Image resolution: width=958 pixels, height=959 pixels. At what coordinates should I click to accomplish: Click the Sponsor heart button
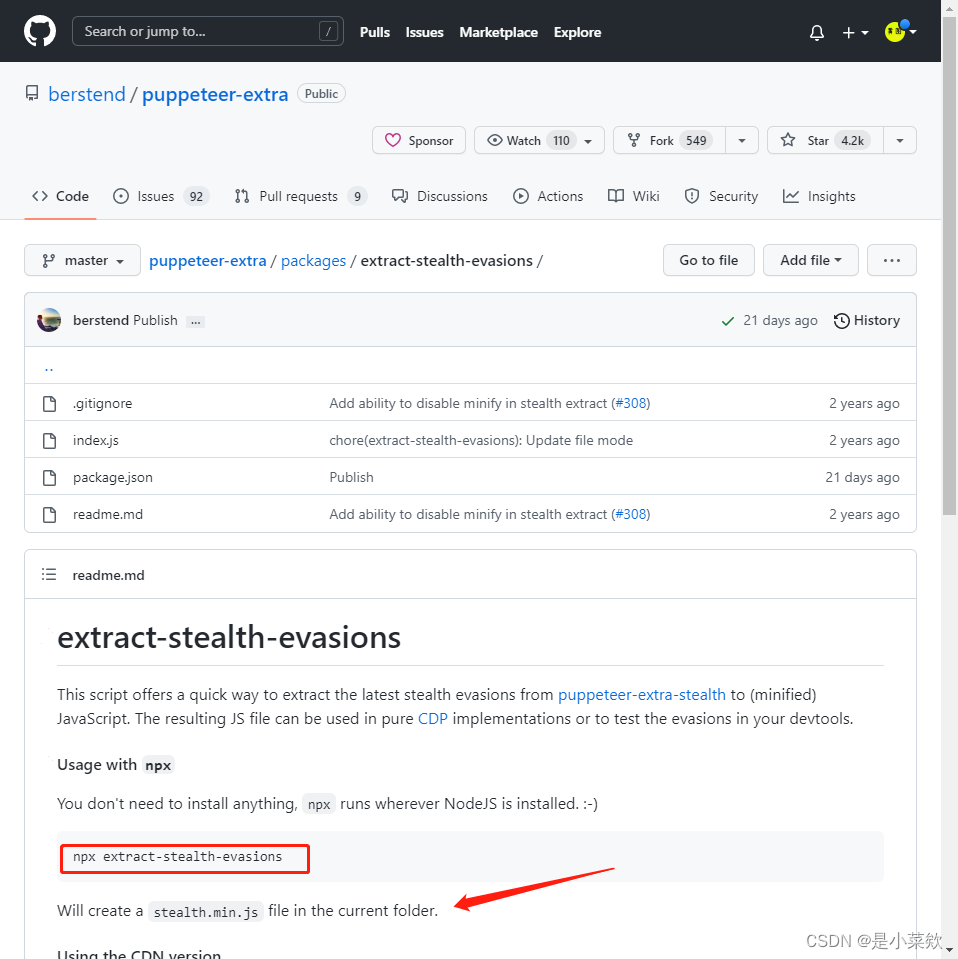(x=418, y=141)
